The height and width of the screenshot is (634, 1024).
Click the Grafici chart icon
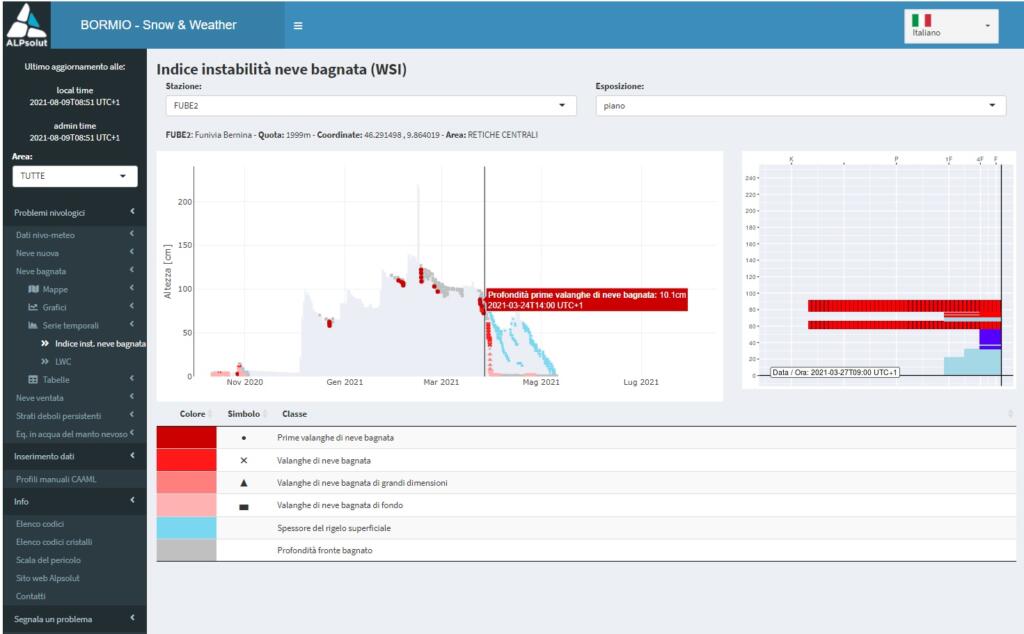point(33,308)
